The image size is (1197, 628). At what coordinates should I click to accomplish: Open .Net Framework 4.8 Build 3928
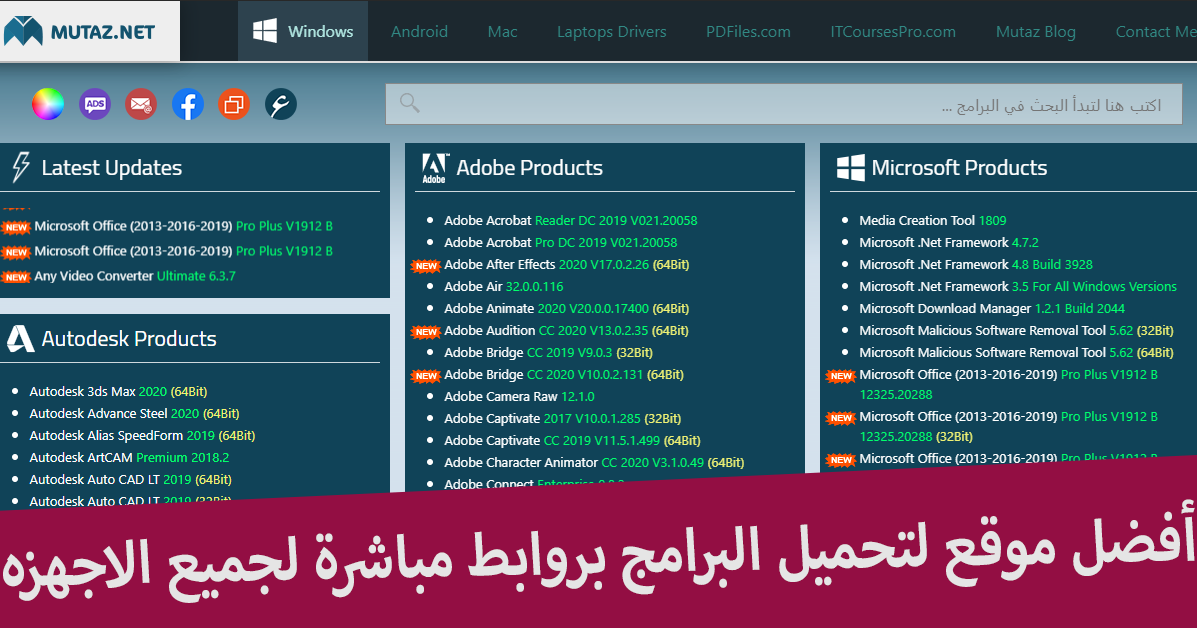click(x=976, y=265)
